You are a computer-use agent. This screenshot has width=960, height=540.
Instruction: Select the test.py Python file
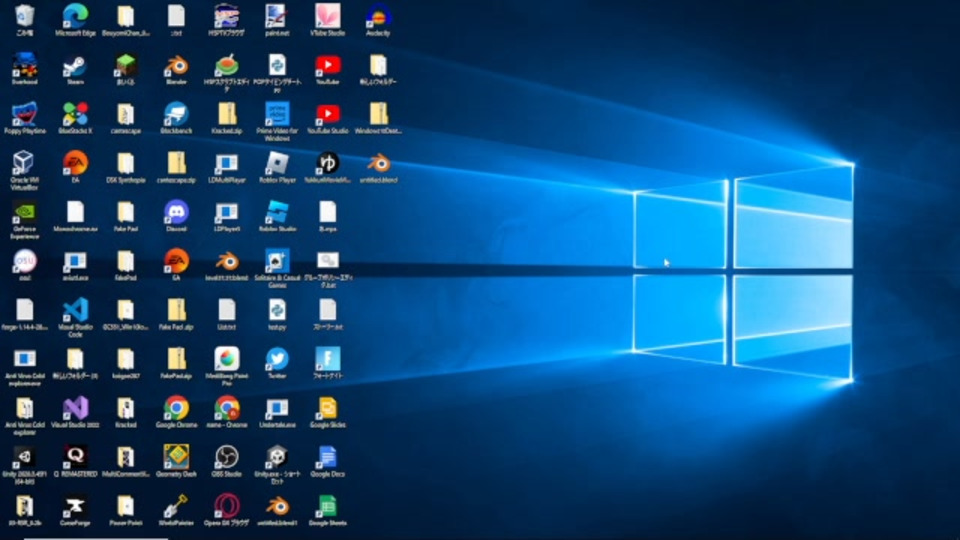point(277,310)
